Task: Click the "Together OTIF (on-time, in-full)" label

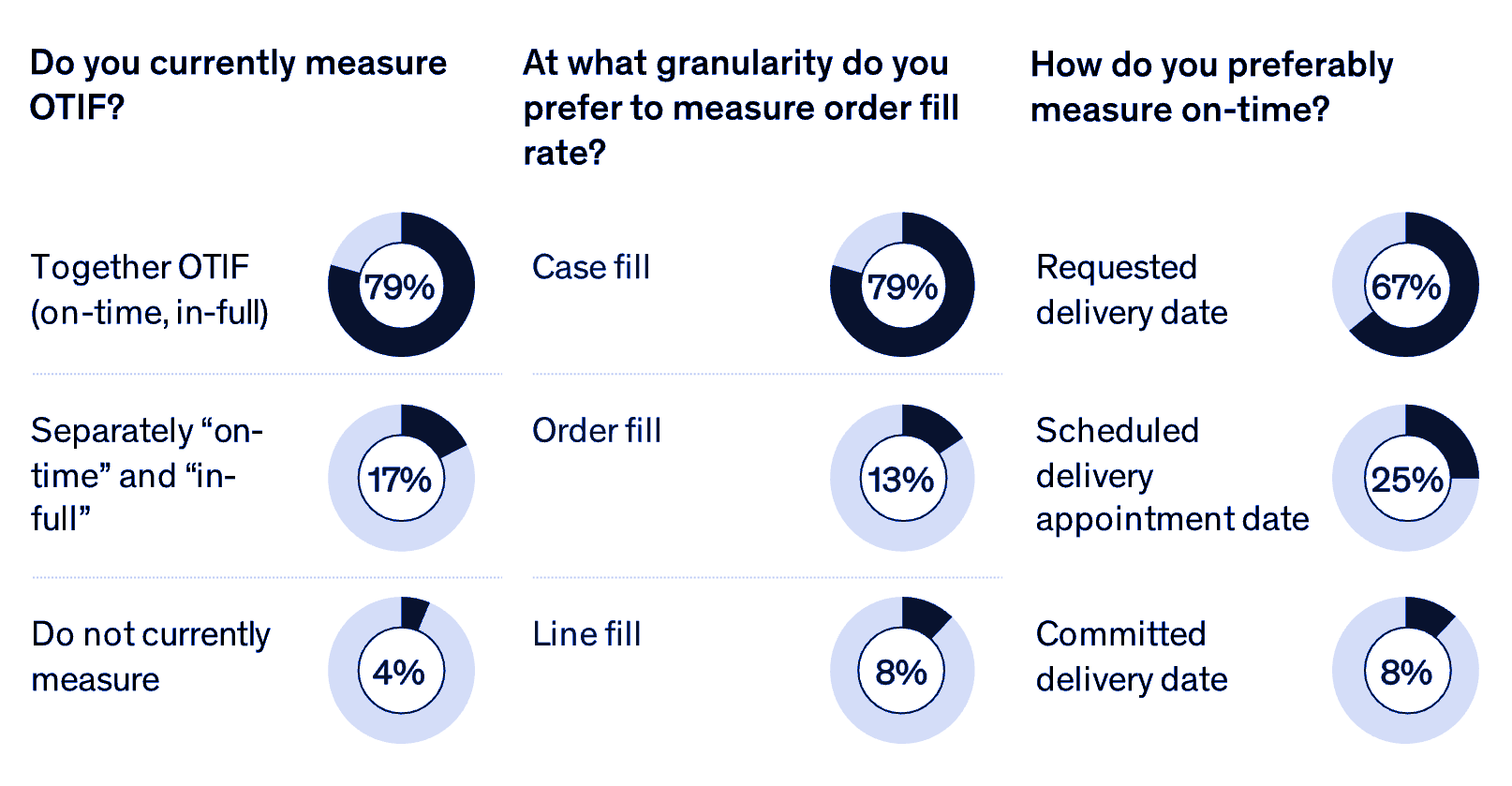Action: 150,289
